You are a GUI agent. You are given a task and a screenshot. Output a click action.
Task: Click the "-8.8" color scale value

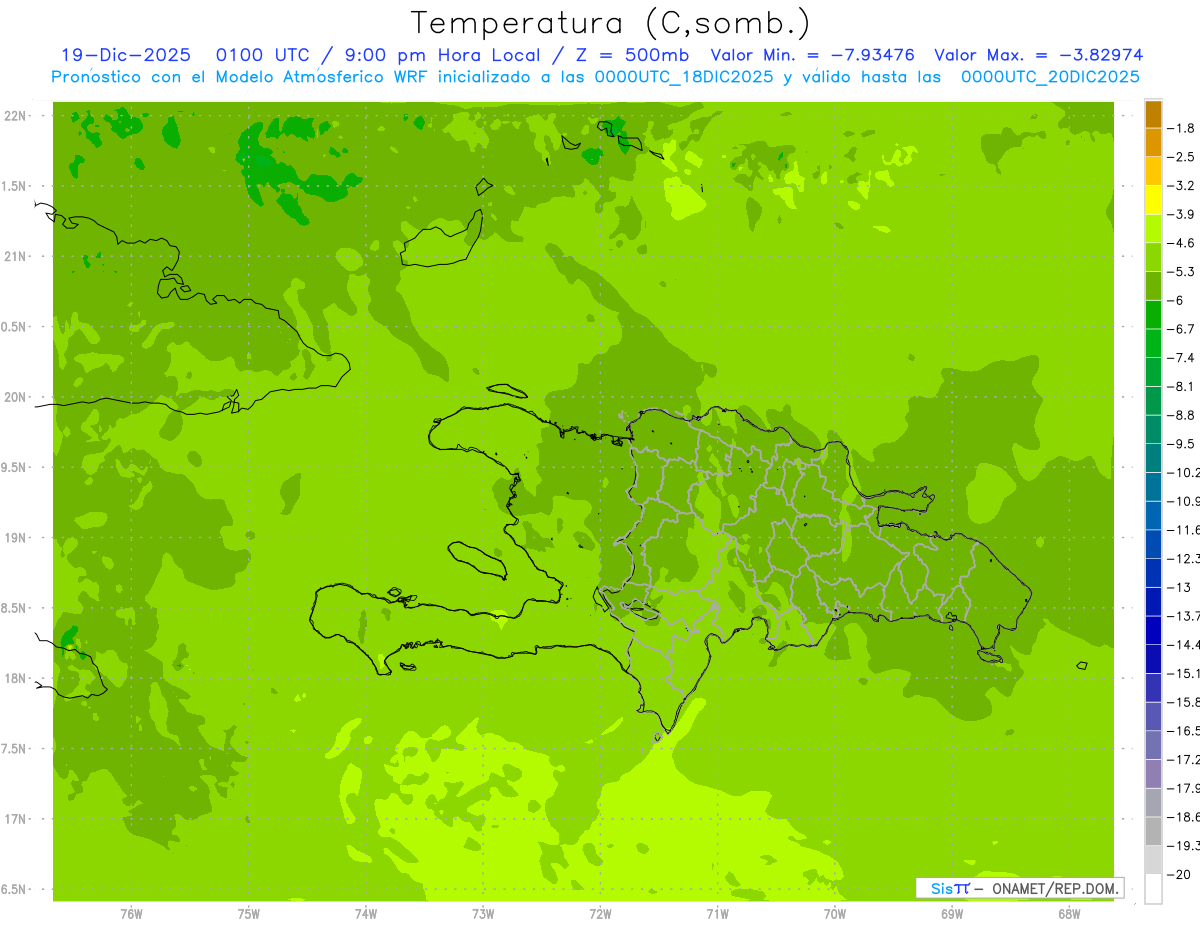tap(1181, 415)
